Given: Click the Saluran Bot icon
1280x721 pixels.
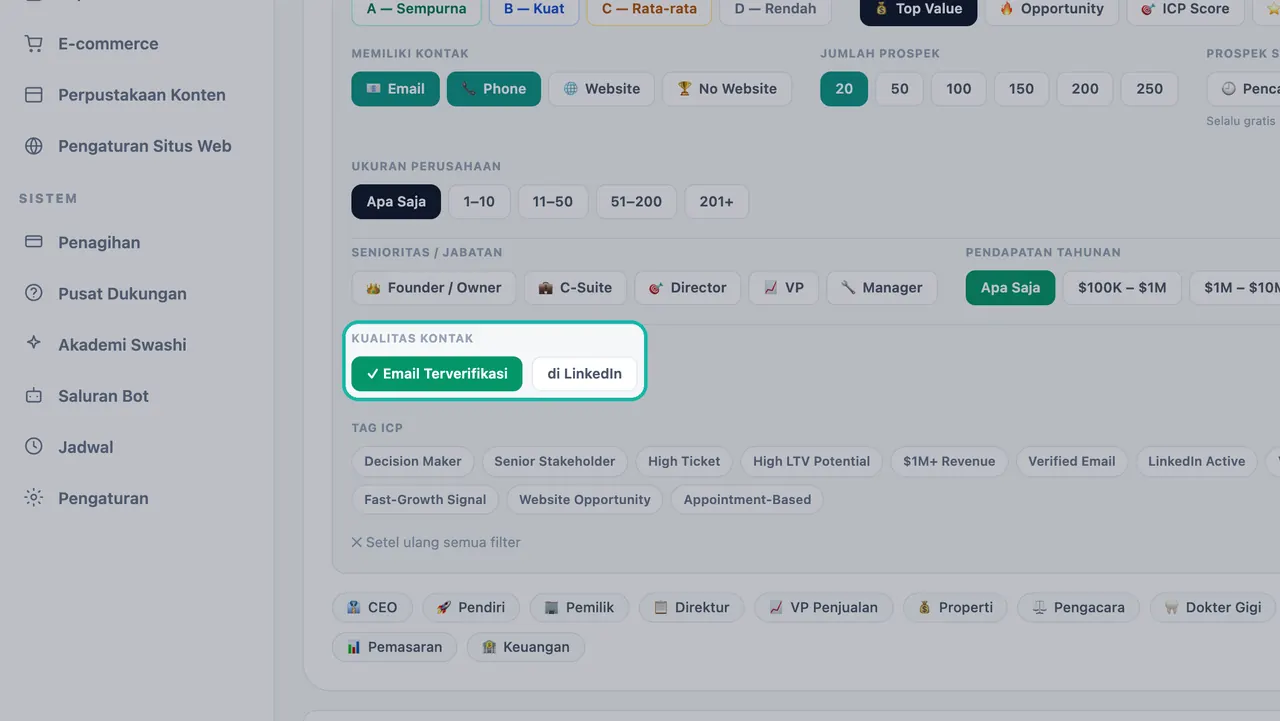Looking at the screenshot, I should click(x=34, y=396).
